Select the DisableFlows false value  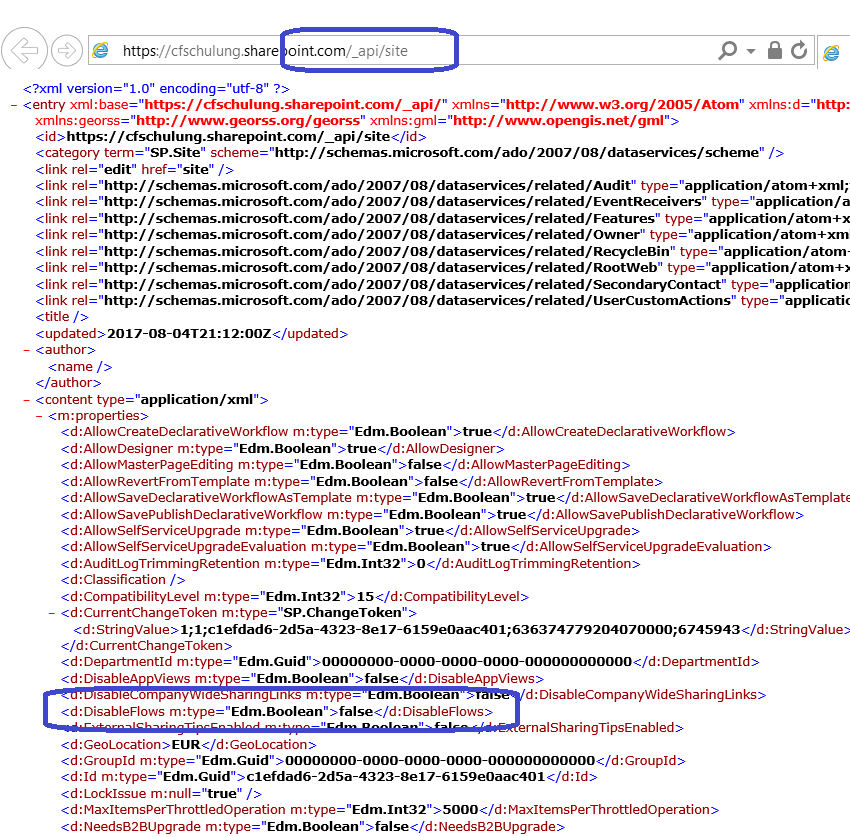356,712
